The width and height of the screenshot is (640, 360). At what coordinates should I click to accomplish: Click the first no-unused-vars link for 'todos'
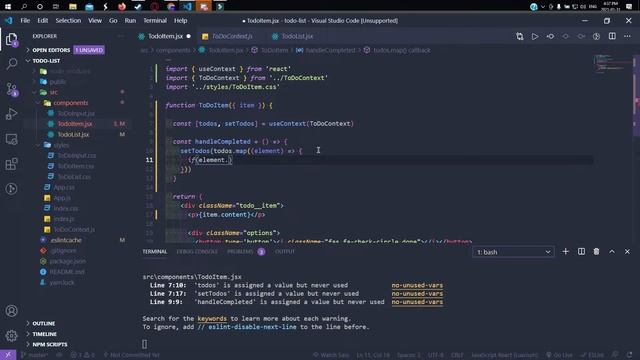click(x=417, y=285)
